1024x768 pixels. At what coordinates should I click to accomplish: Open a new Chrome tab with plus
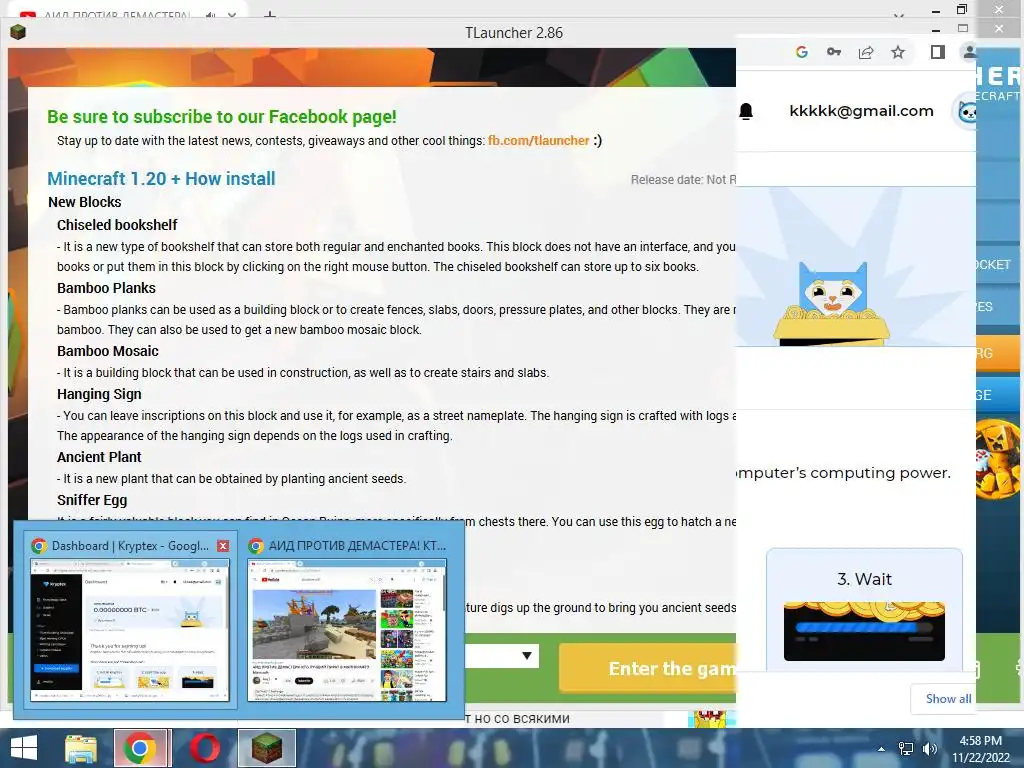pyautogui.click(x=270, y=14)
